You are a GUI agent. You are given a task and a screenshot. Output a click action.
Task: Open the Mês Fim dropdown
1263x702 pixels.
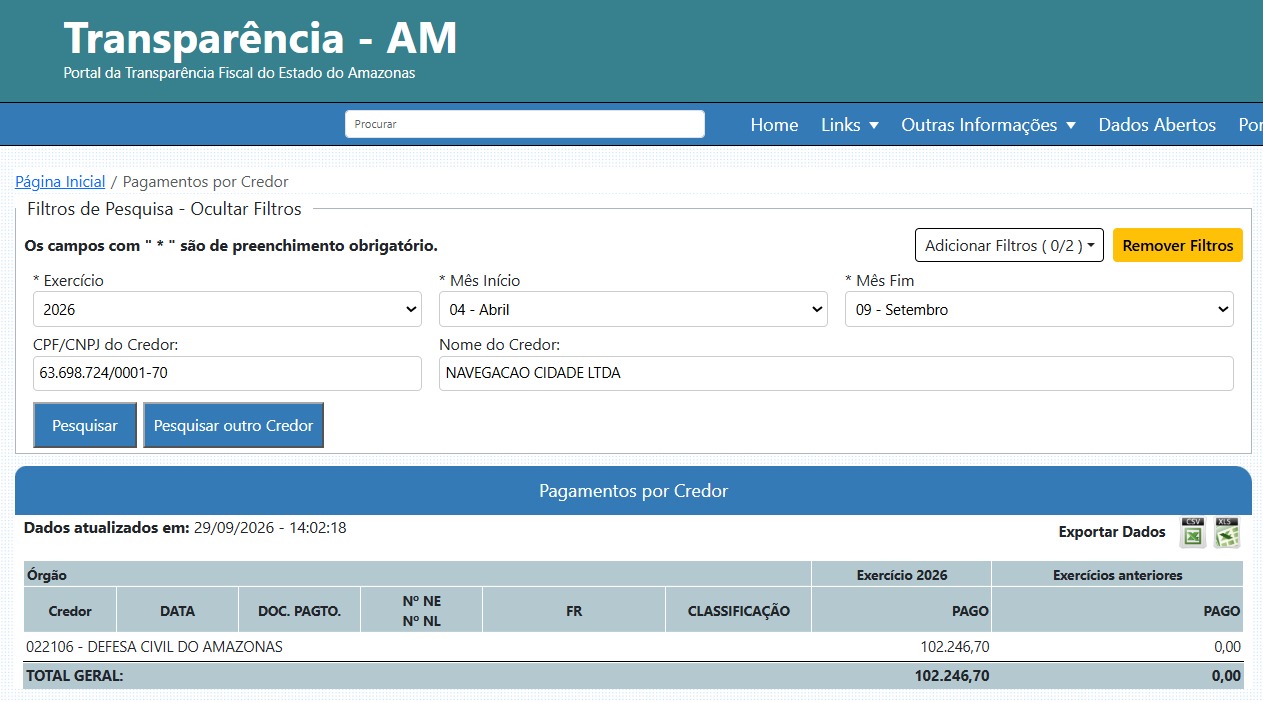click(x=1039, y=309)
